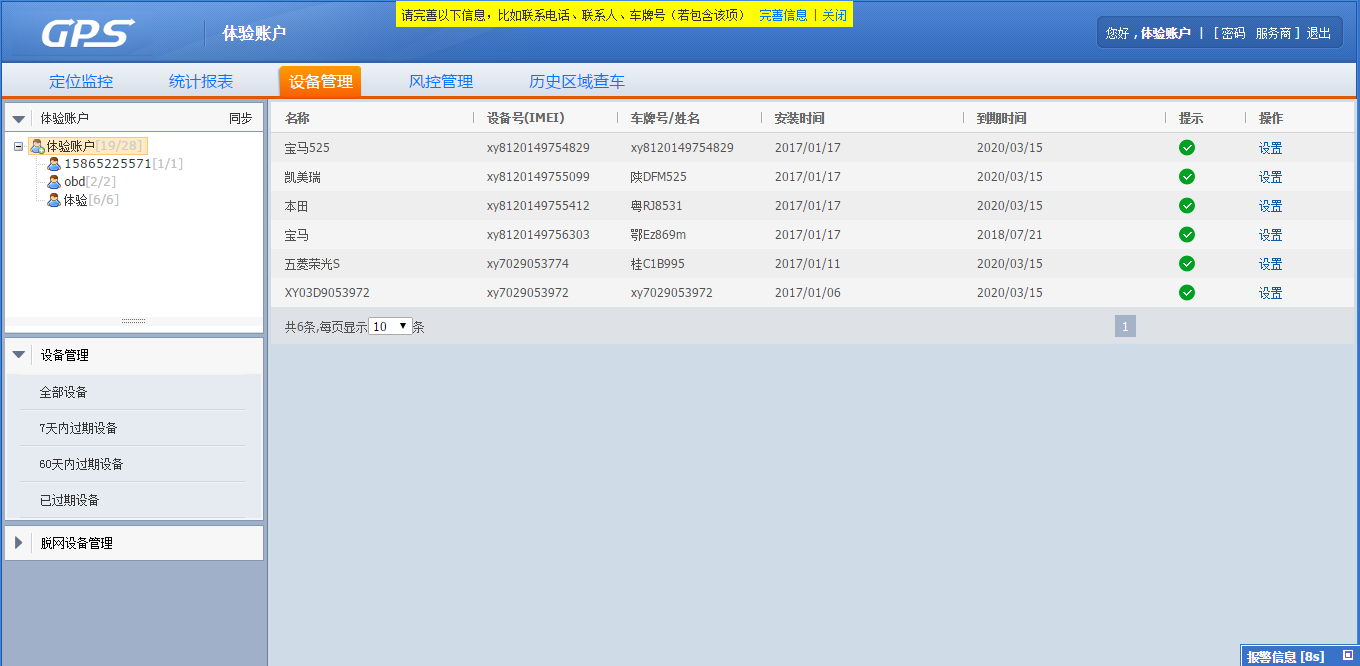Select 7天内过期设备 filter
1360x666 pixels.
[x=79, y=428]
